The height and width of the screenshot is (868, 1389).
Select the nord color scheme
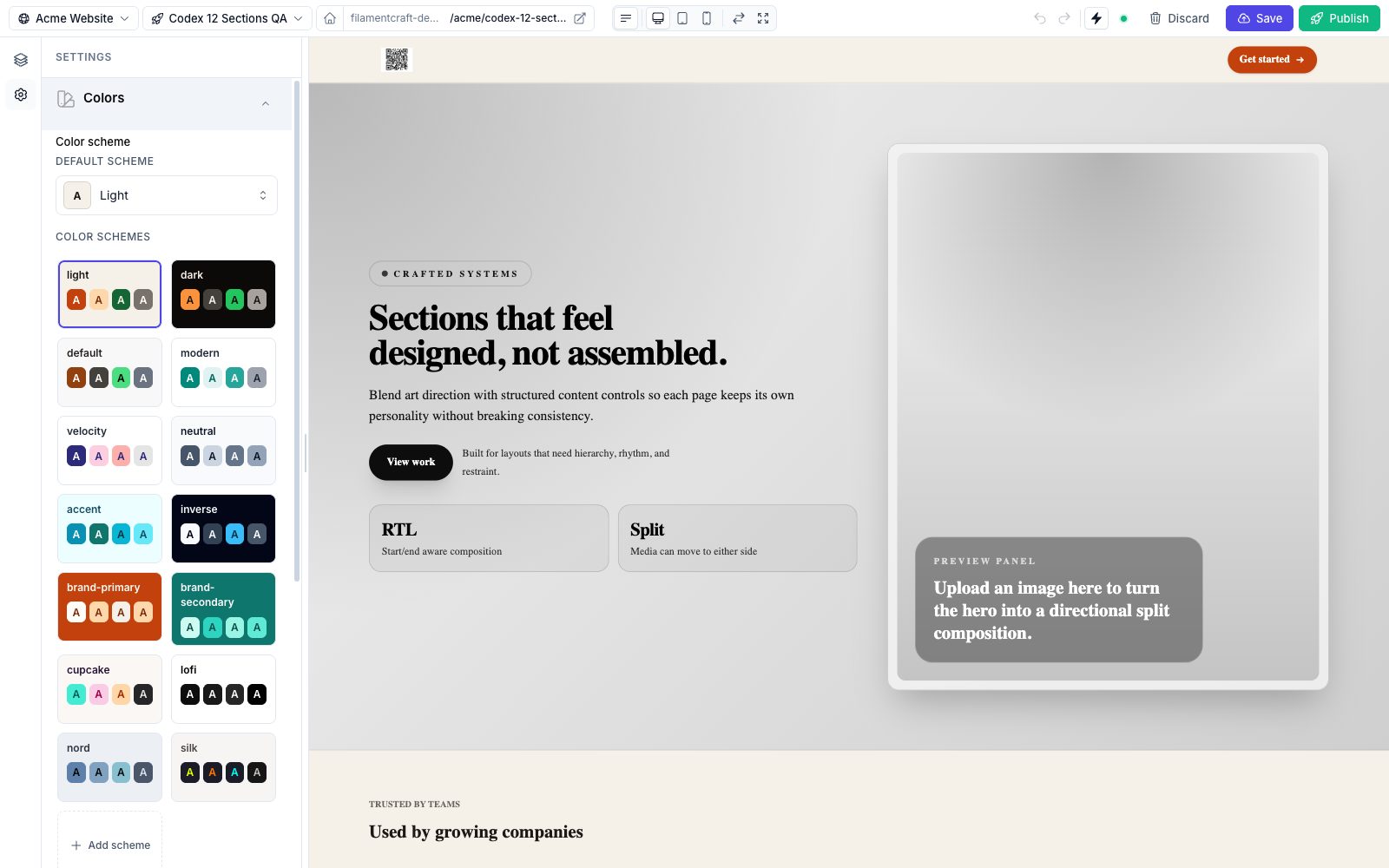click(x=109, y=767)
